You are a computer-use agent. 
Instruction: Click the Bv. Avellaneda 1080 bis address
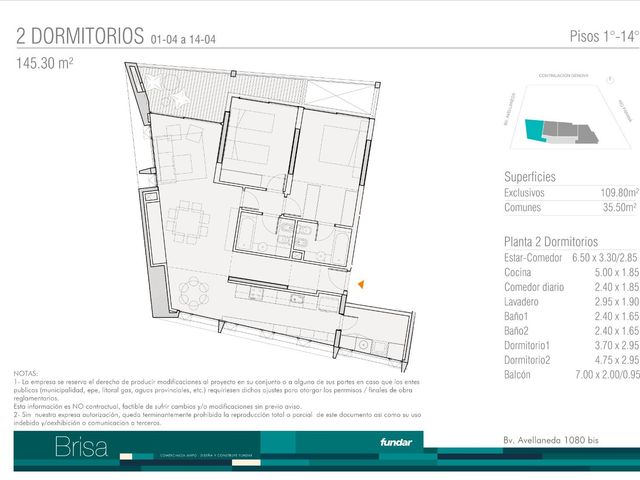[x=551, y=440]
